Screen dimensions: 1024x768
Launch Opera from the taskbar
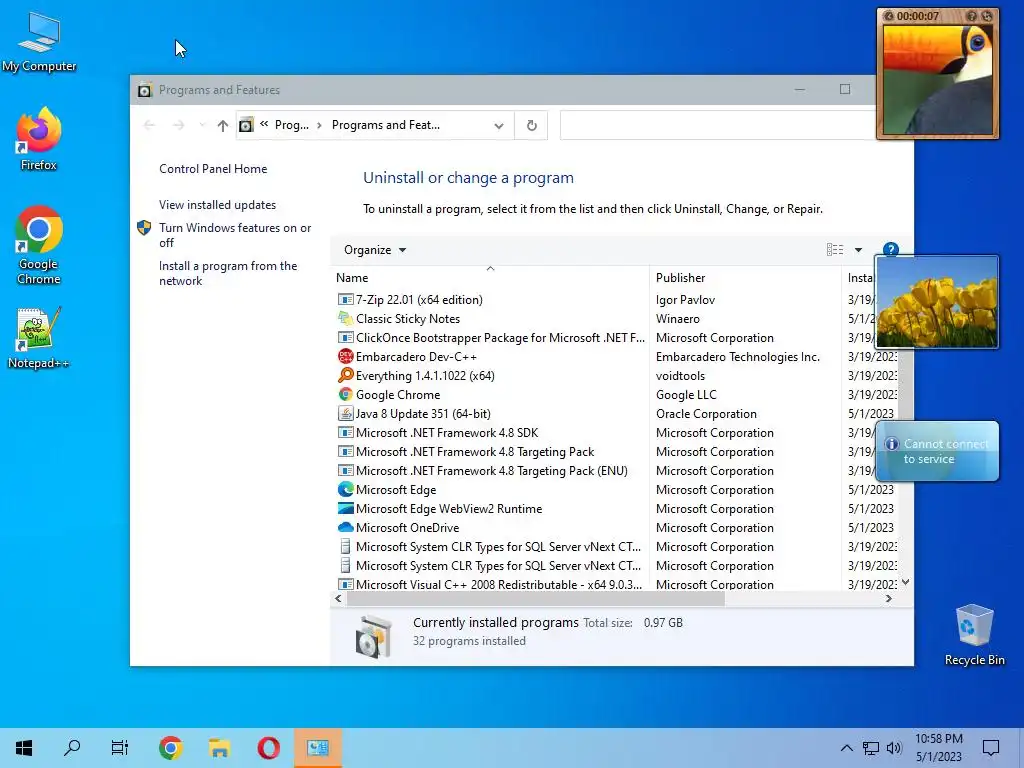coord(268,748)
